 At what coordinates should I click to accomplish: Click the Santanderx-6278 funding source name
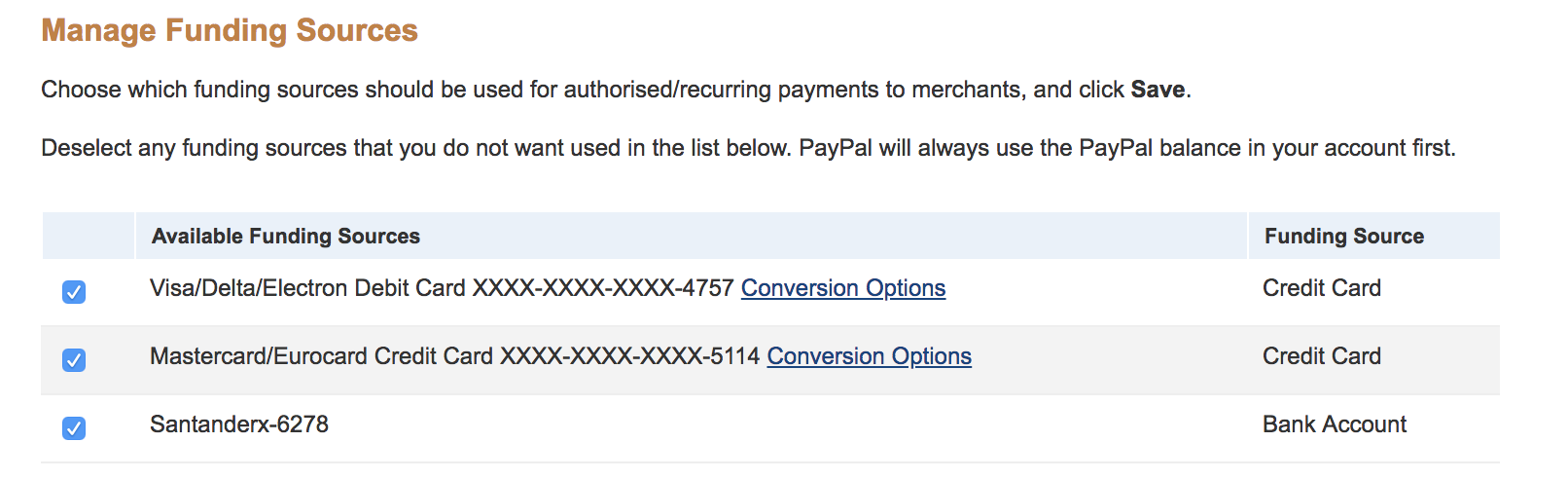pyautogui.click(x=239, y=425)
